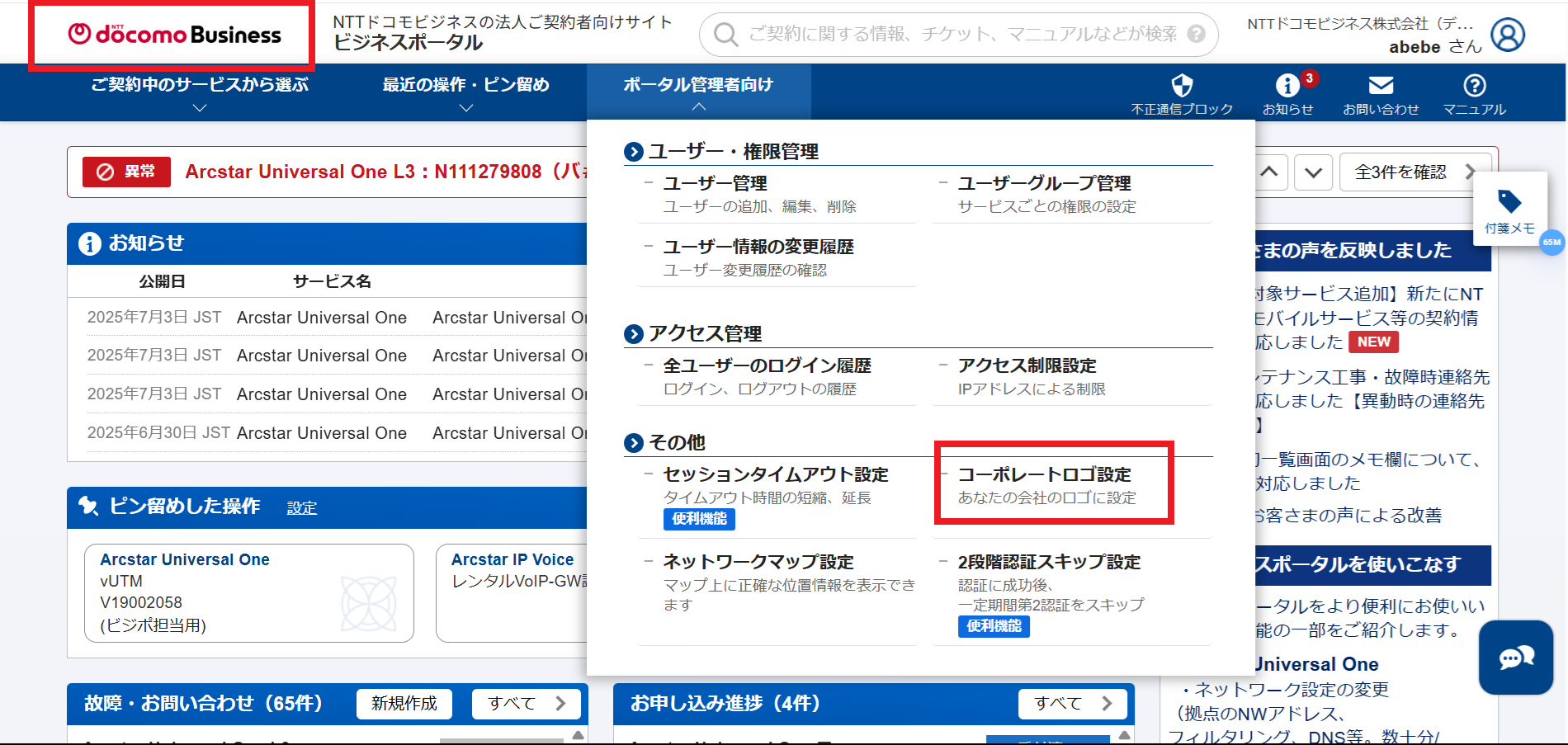Screen dimensions: 1568x745
Task: Click the ピン留めした操作 pin icon
Action: pos(88,506)
